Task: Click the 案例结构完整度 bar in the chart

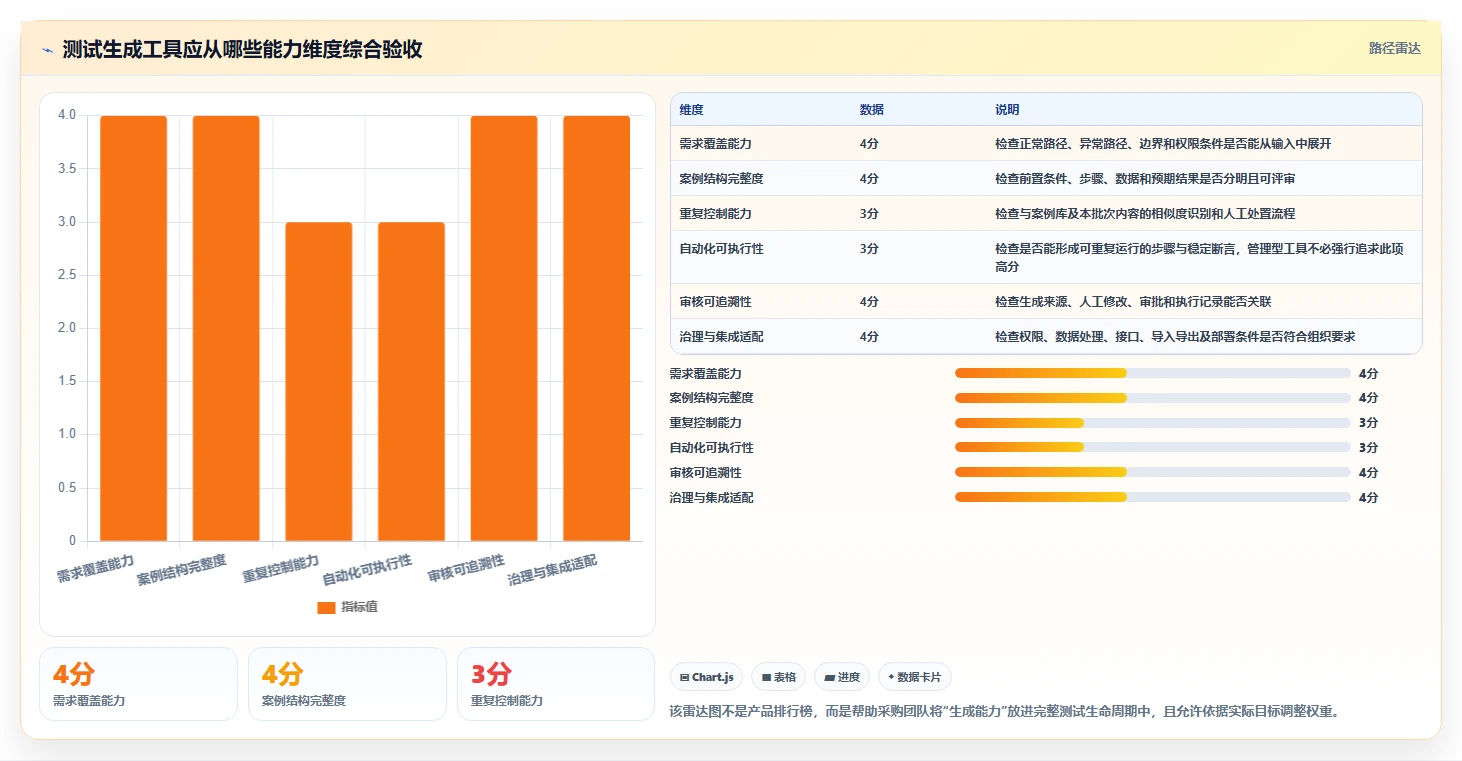Action: pyautogui.click(x=226, y=328)
